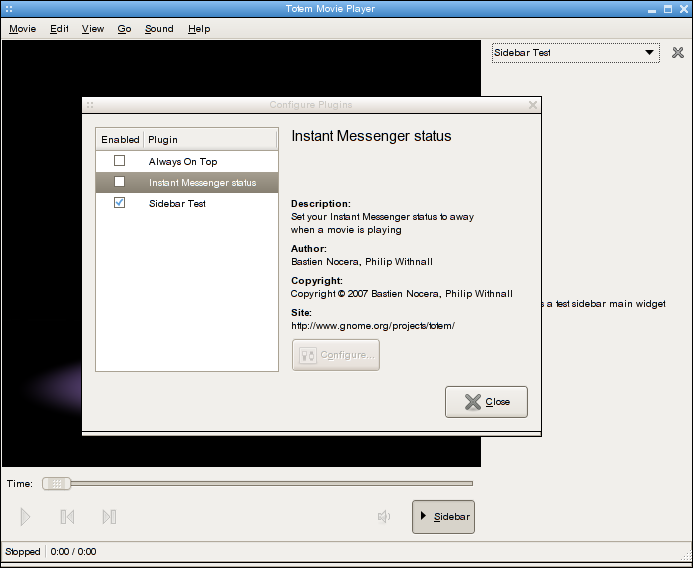Open the Movie menu
The width and height of the screenshot is (693, 568).
click(x=23, y=29)
